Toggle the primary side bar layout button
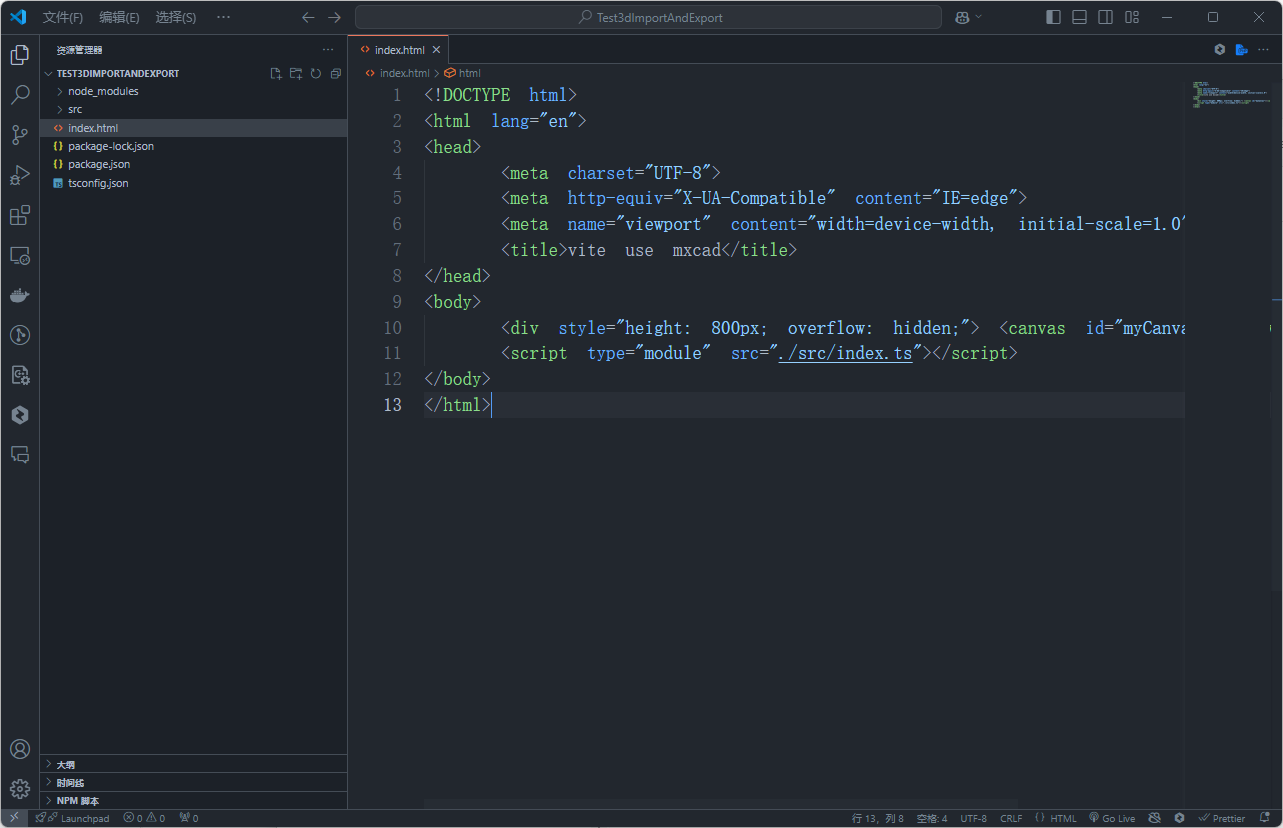Screen dimensions: 1283x828 1053,17
